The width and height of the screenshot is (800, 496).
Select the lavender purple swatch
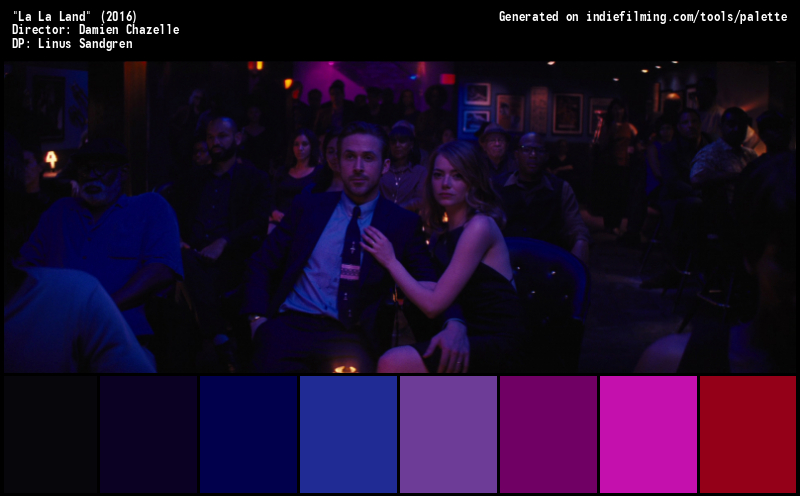[x=448, y=434]
